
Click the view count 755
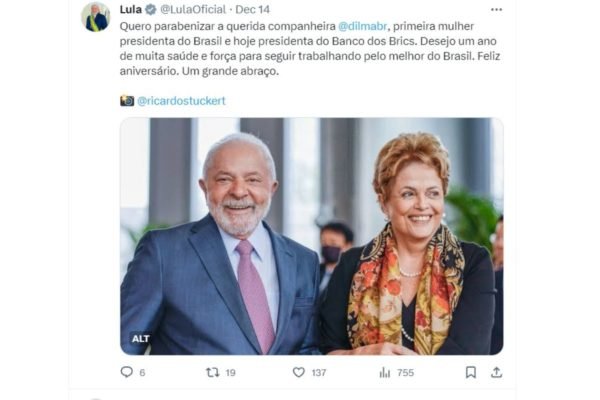(406, 372)
